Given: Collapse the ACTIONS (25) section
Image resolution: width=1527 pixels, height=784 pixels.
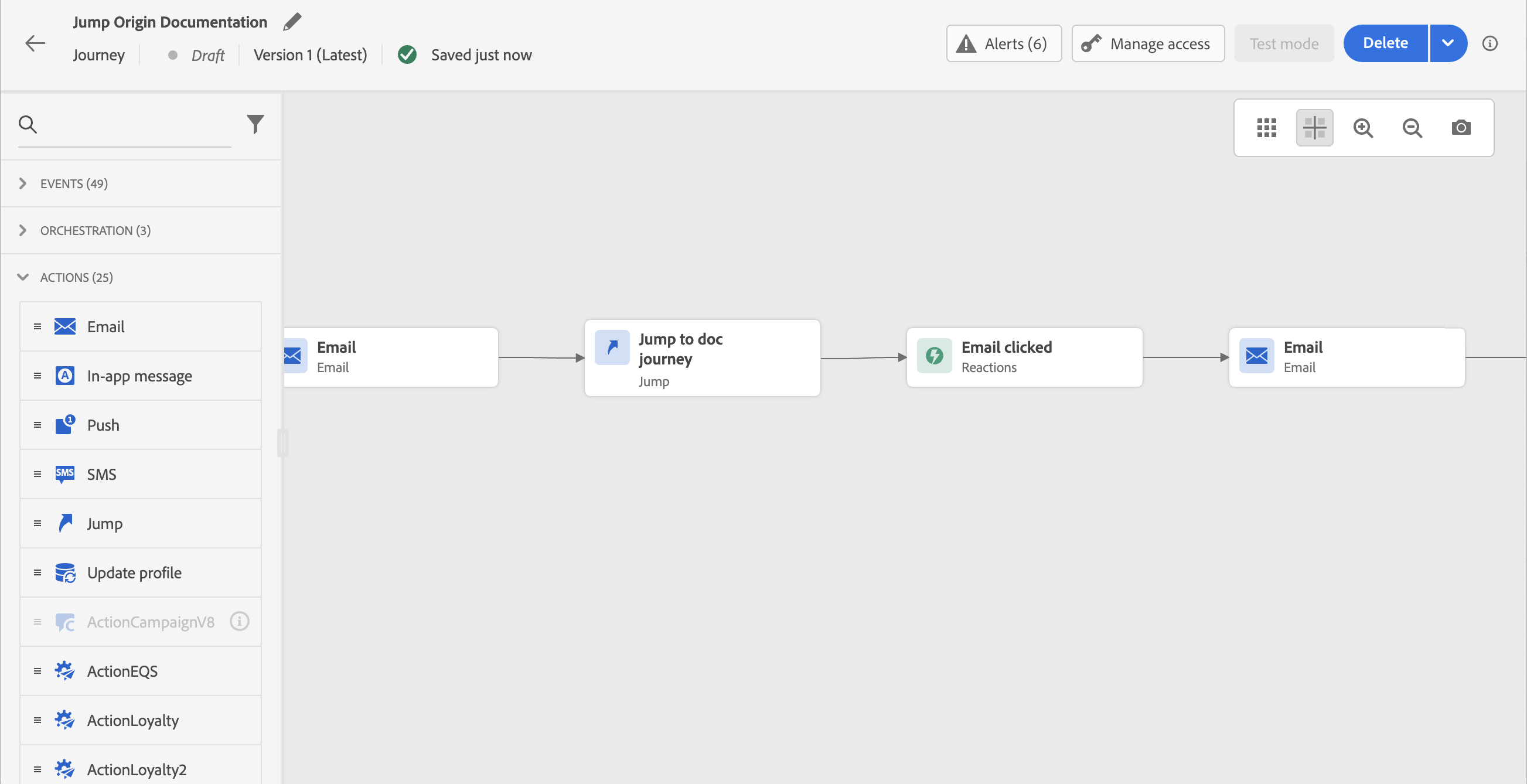Looking at the screenshot, I should tap(76, 277).
